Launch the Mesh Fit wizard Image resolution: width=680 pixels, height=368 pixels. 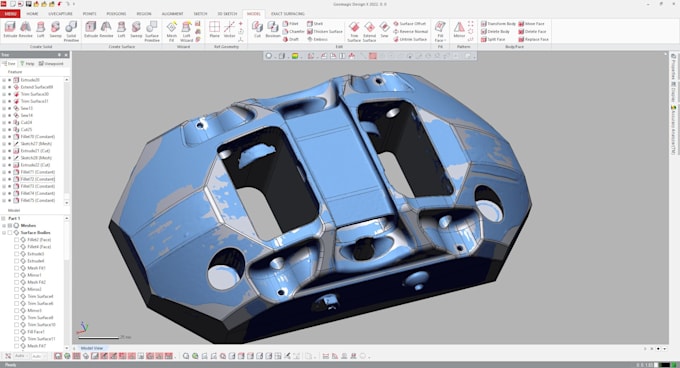point(172,31)
